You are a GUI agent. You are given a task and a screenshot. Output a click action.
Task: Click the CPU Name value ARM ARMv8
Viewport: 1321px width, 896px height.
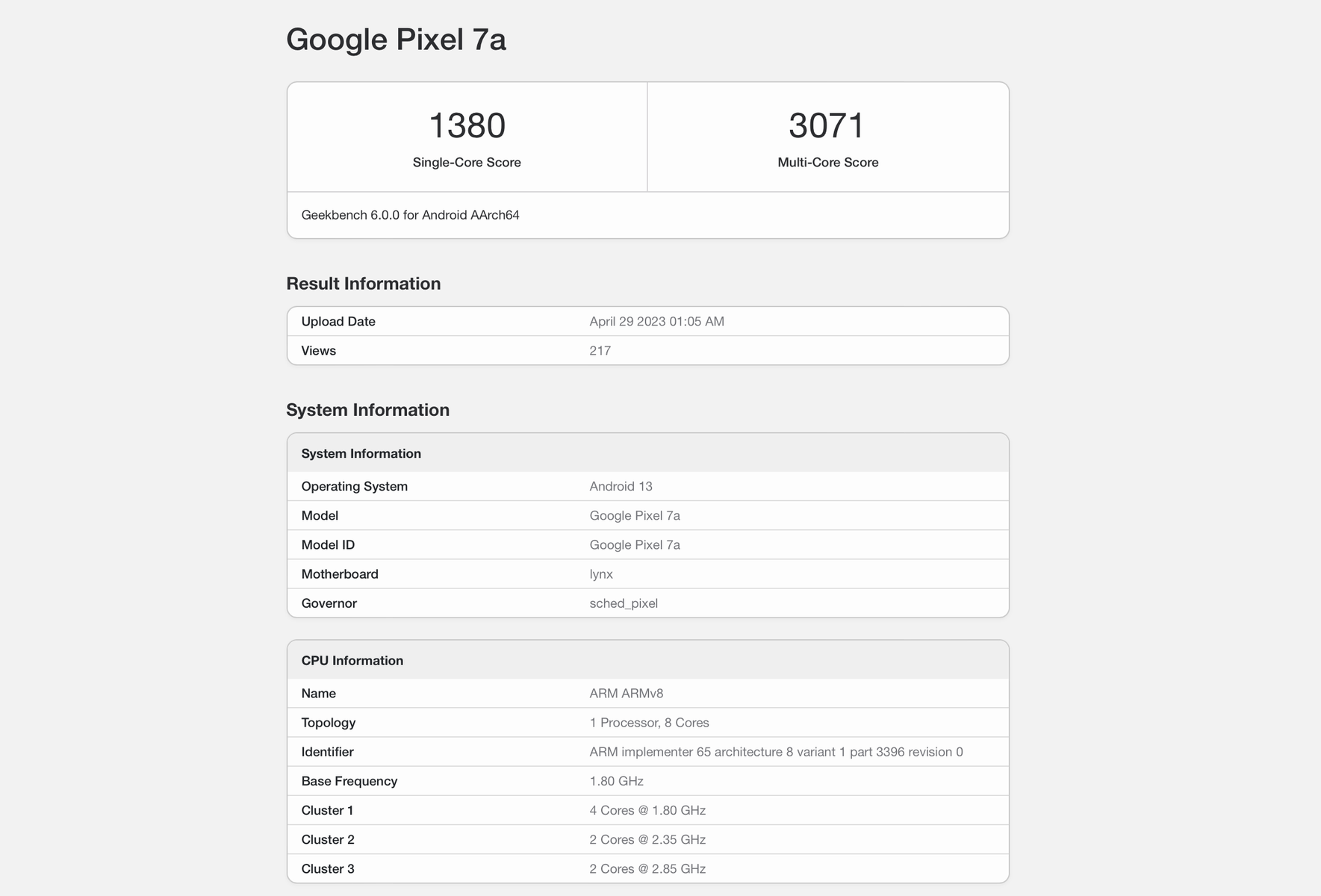pyautogui.click(x=626, y=694)
